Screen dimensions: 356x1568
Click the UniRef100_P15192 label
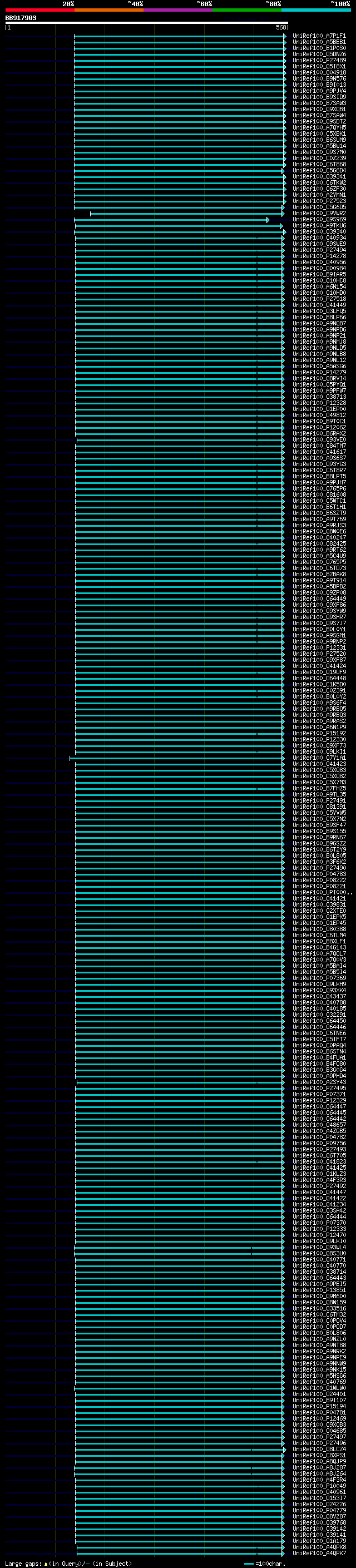(319, 734)
